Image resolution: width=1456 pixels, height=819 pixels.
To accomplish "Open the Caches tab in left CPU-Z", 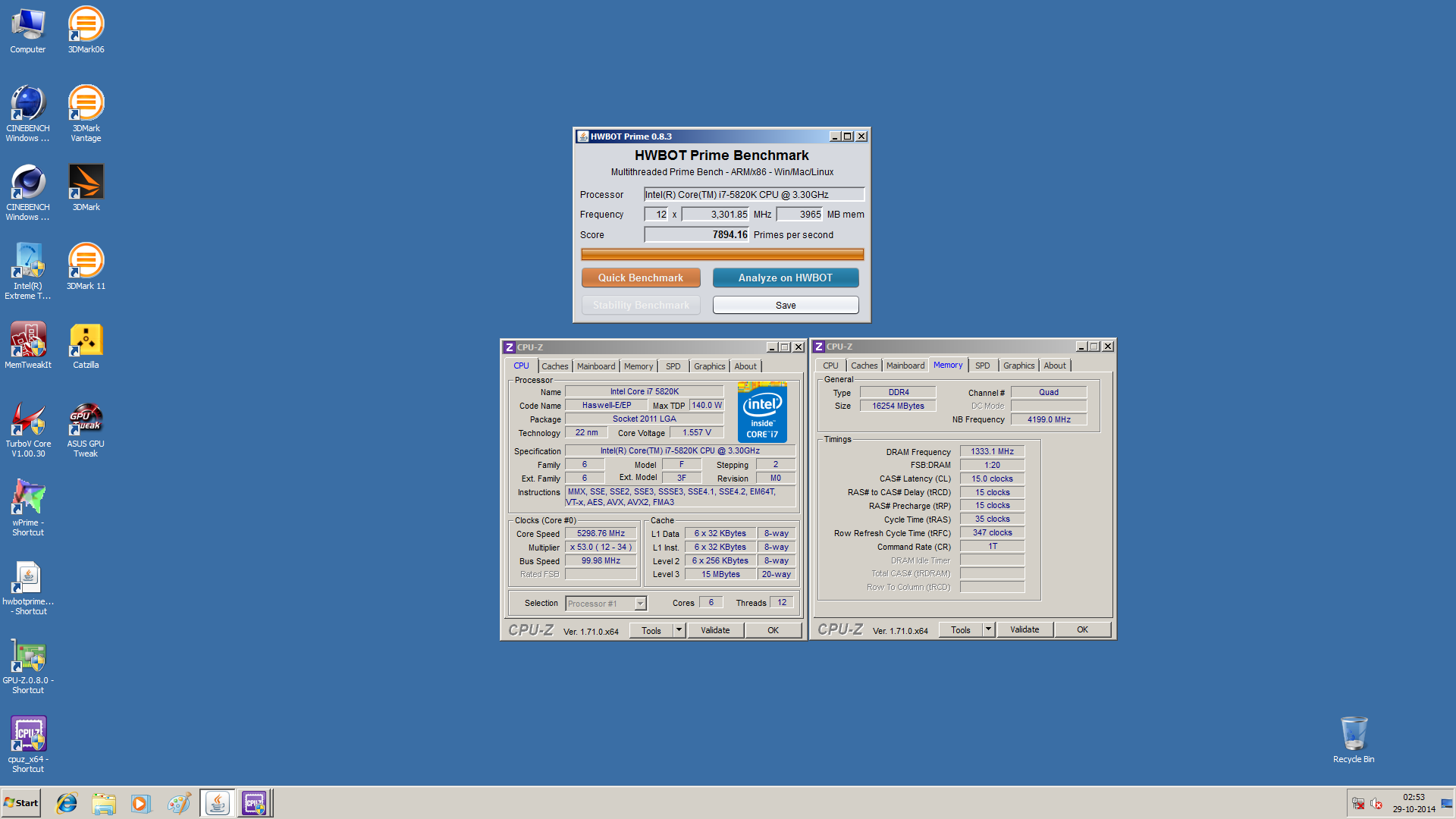I will pyautogui.click(x=554, y=366).
